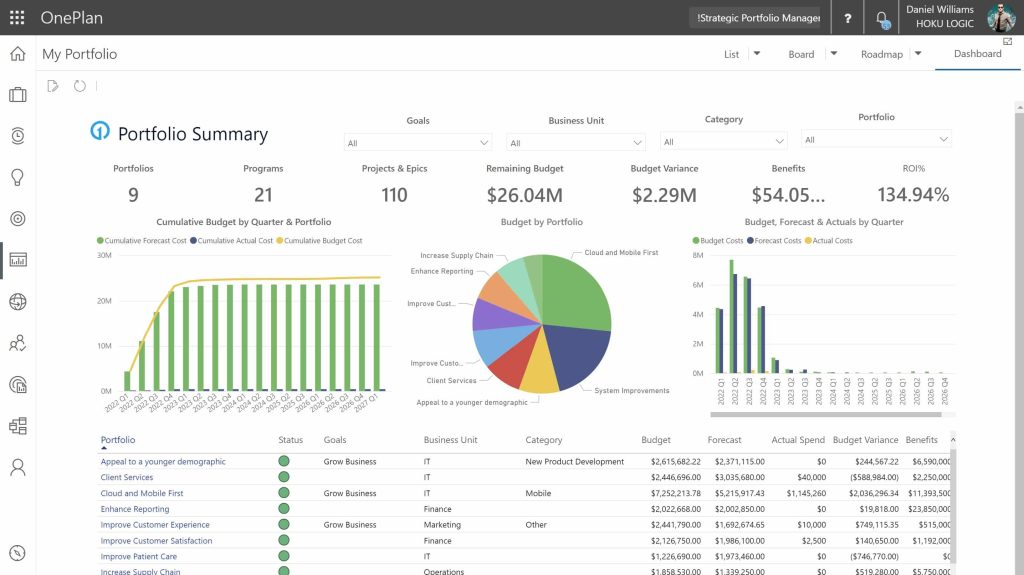This screenshot has width=1024, height=575.
Task: Open Cloud and Mobile First link
Action: (142, 493)
